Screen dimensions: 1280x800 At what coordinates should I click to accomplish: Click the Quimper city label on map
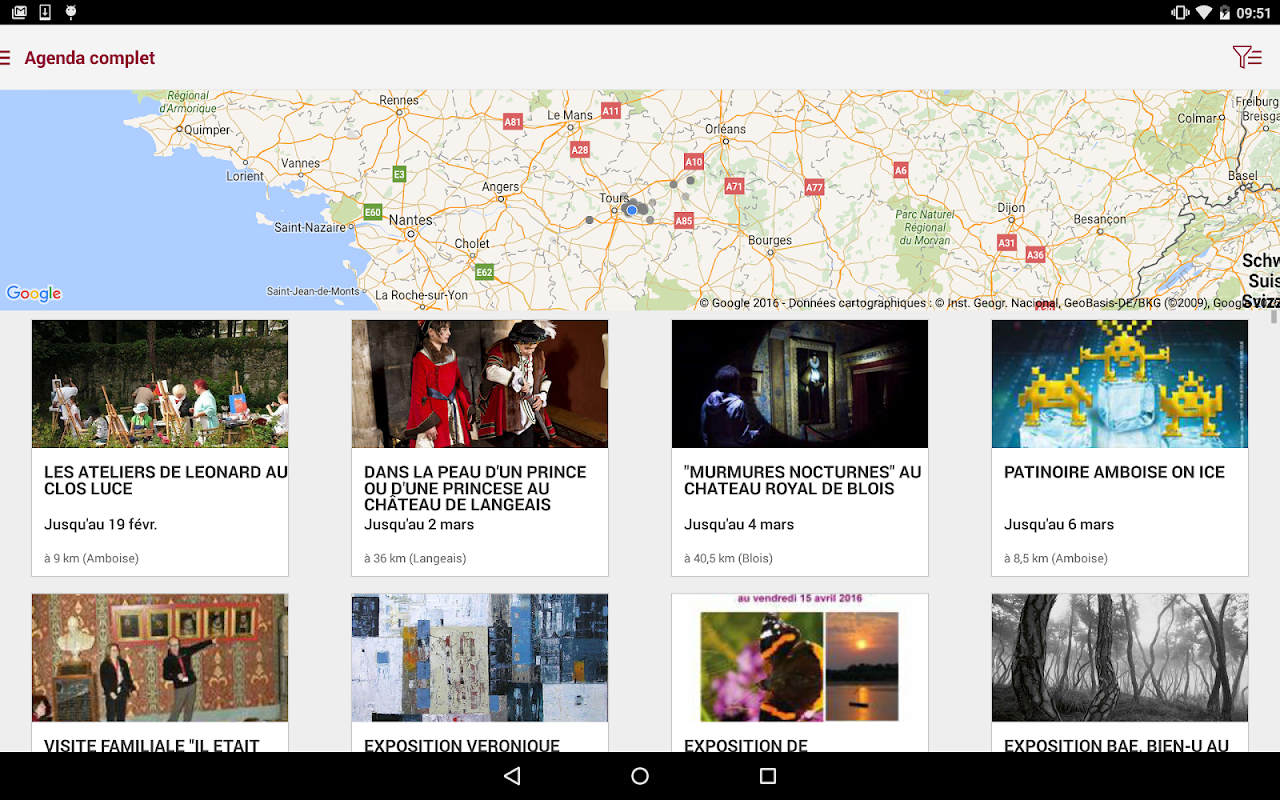[x=207, y=130]
